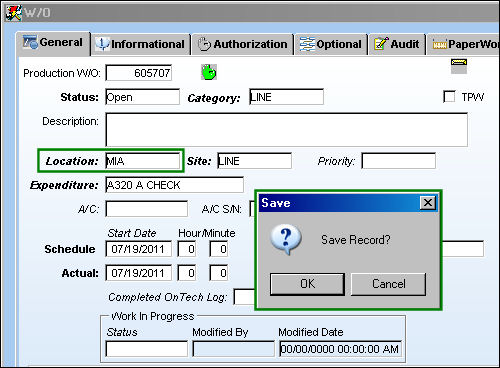Screen dimensions: 500x368
Task: Click the Schedule hour field
Action: point(187,249)
